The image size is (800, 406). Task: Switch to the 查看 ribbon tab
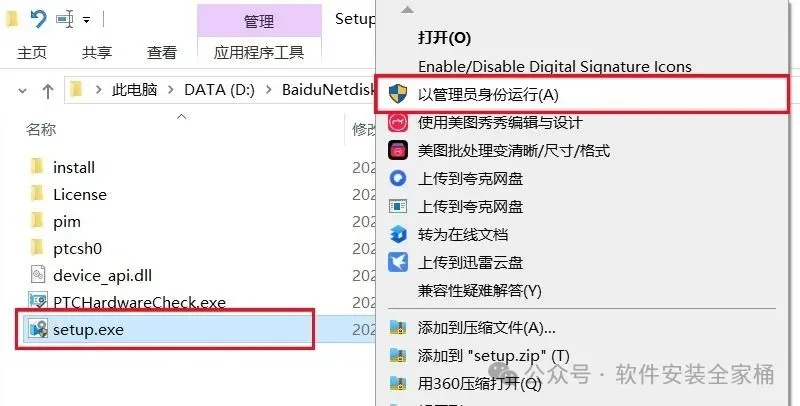162,52
